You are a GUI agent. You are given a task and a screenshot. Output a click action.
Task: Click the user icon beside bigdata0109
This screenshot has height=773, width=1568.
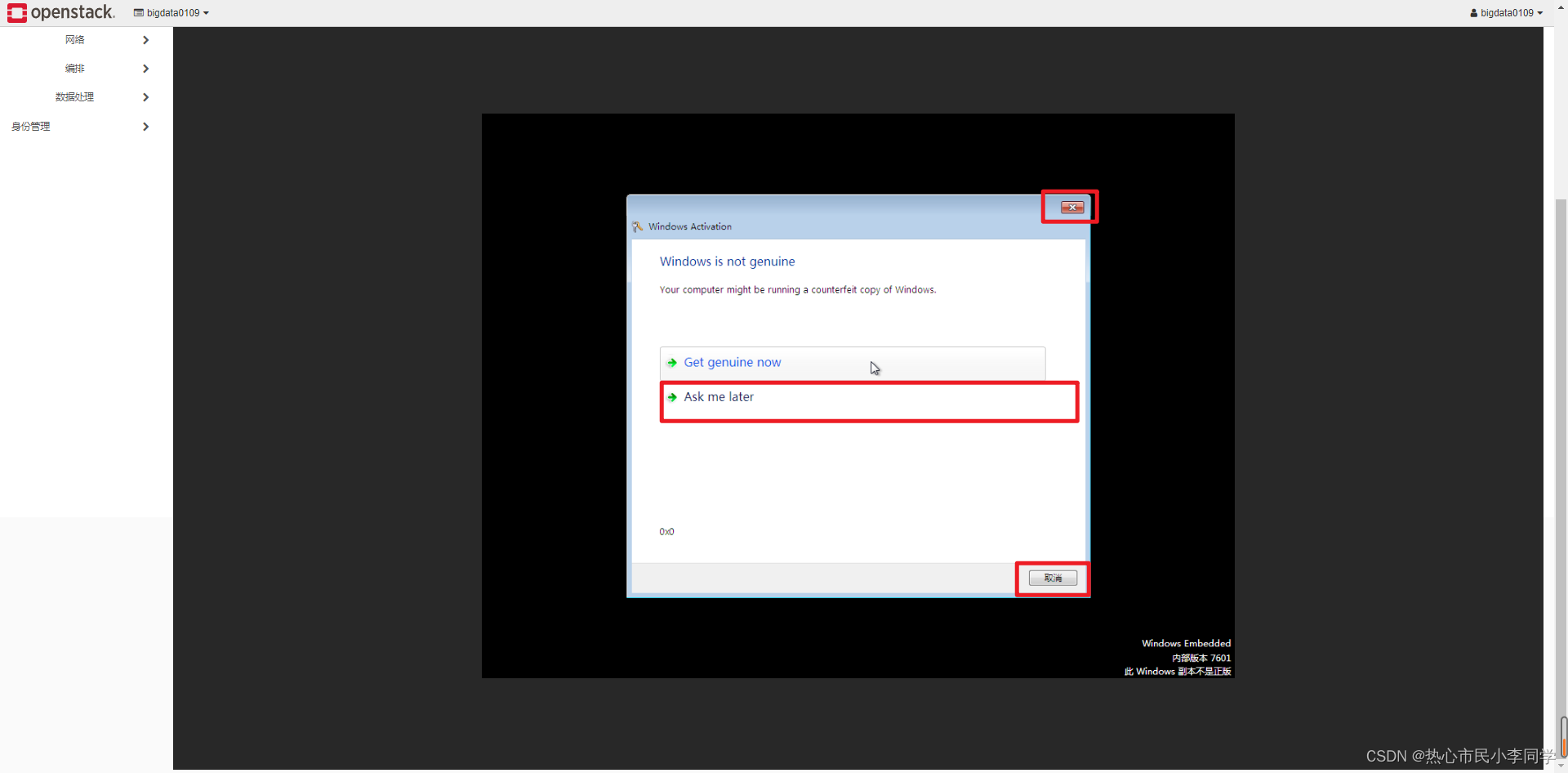click(1474, 13)
